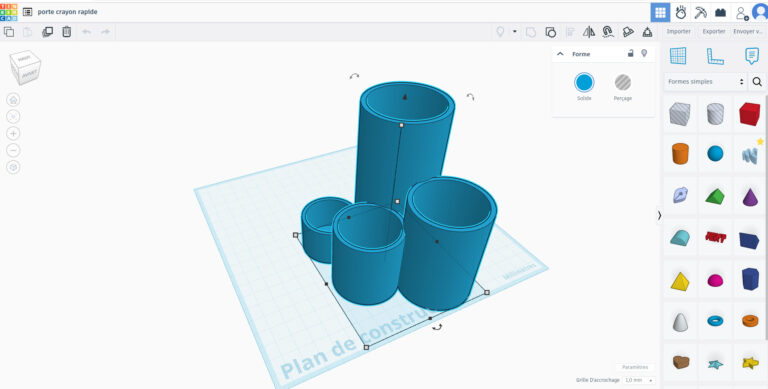The width and height of the screenshot is (768, 389).
Task: Click the Tinkercad logo icon
Action: pyautogui.click(x=8, y=12)
